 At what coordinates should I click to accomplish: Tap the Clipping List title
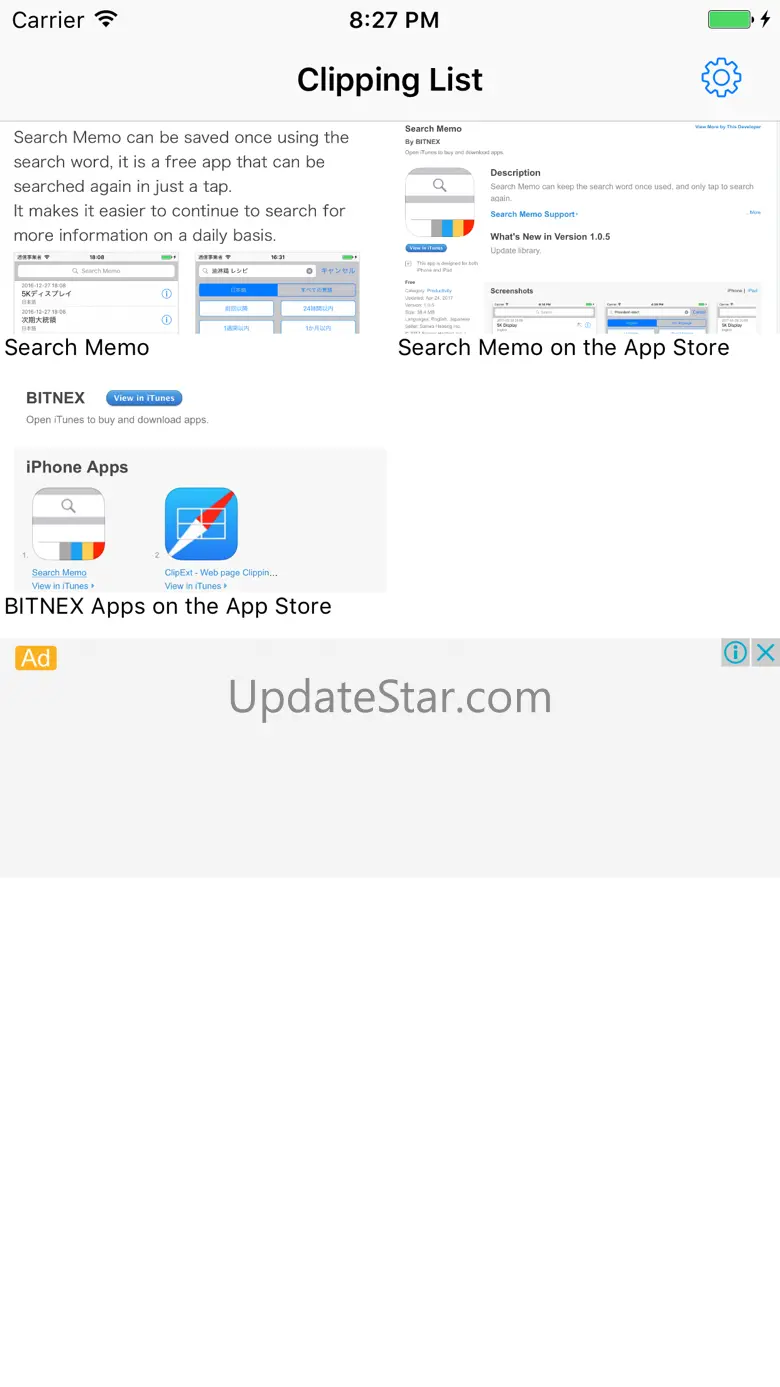[390, 80]
